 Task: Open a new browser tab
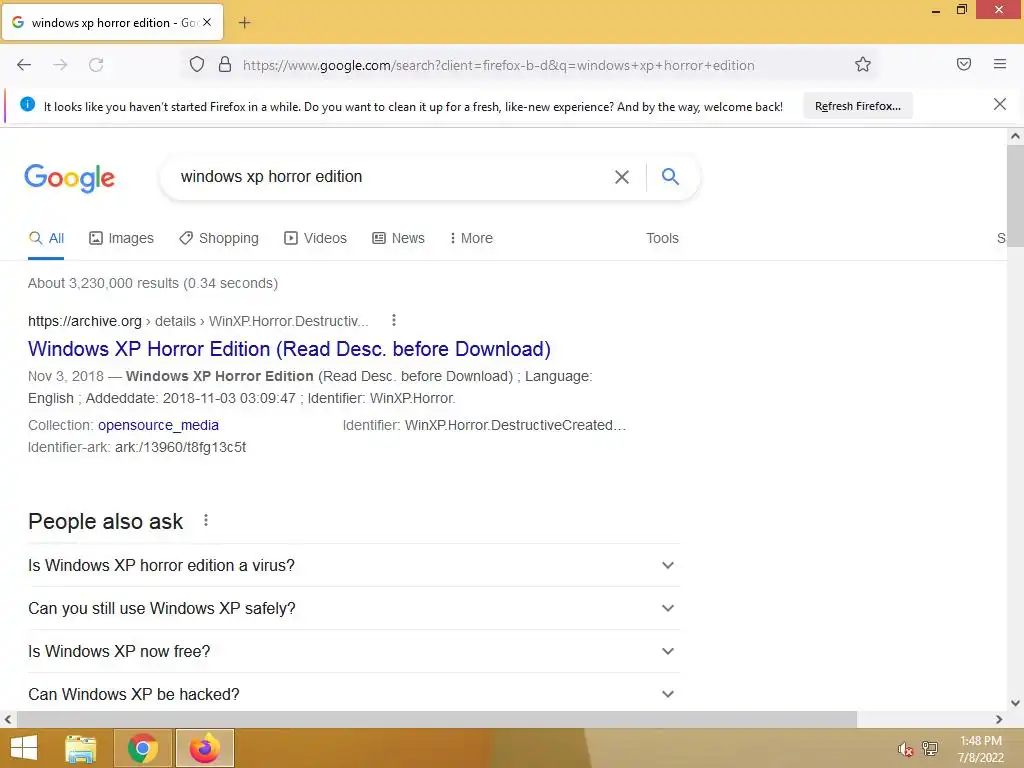pos(244,23)
